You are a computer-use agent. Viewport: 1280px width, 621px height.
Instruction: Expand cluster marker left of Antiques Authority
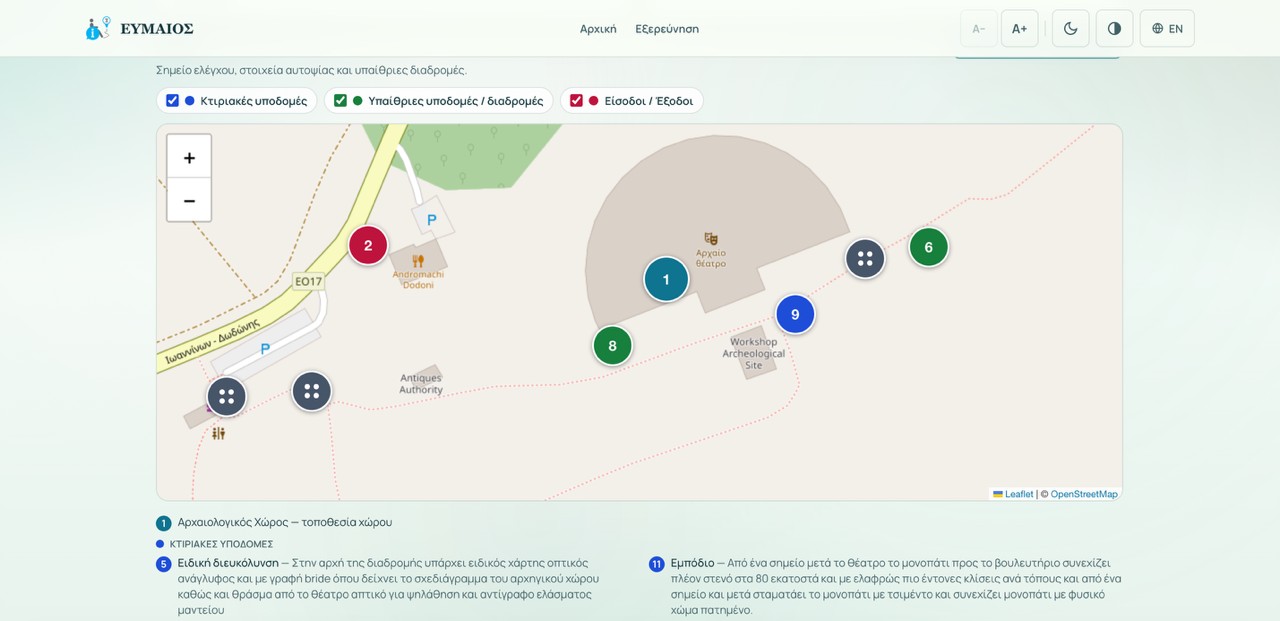coord(311,391)
